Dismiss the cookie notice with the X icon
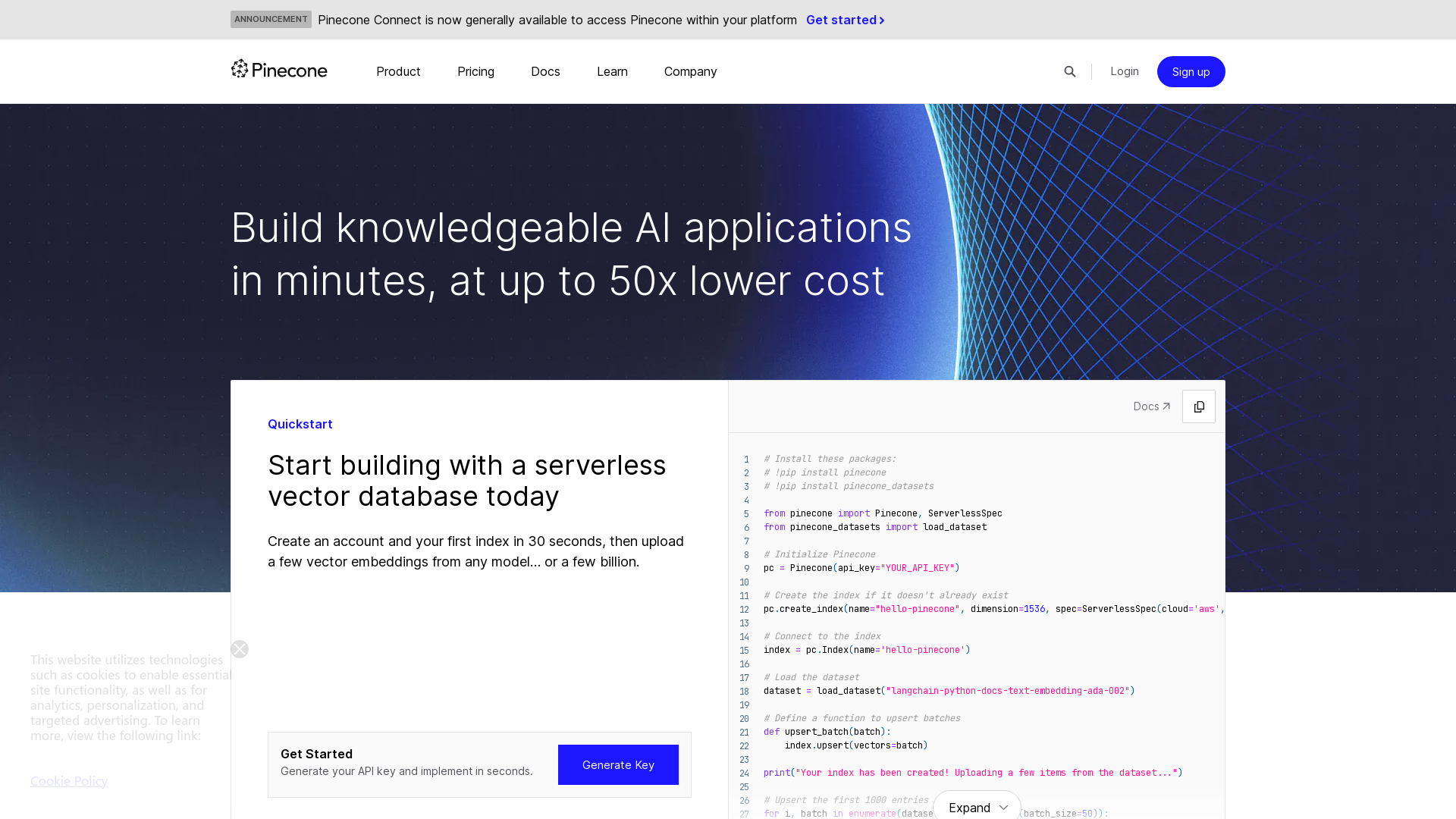The width and height of the screenshot is (1456, 819). click(x=240, y=649)
